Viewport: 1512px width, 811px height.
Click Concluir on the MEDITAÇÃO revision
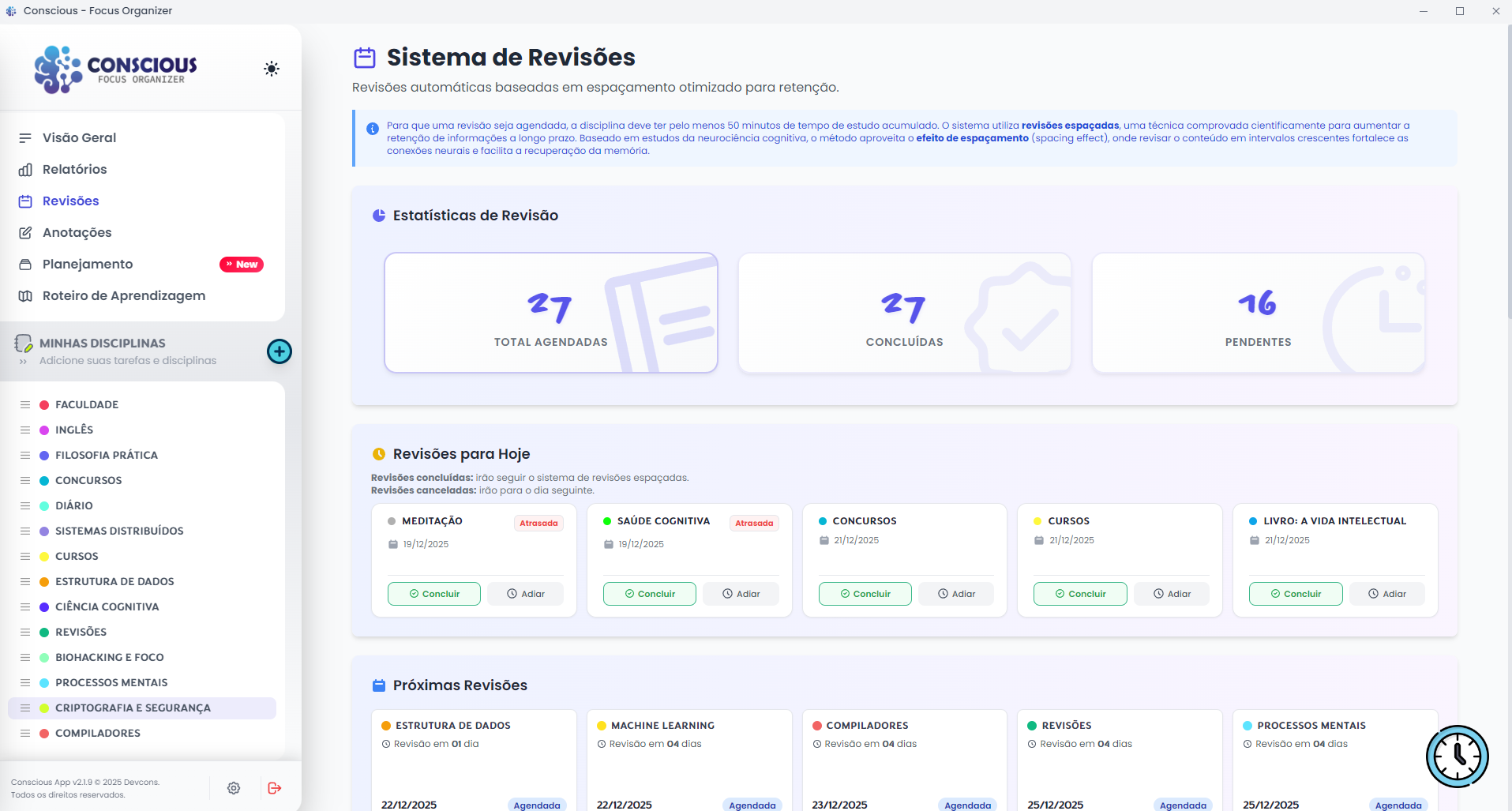coord(433,593)
